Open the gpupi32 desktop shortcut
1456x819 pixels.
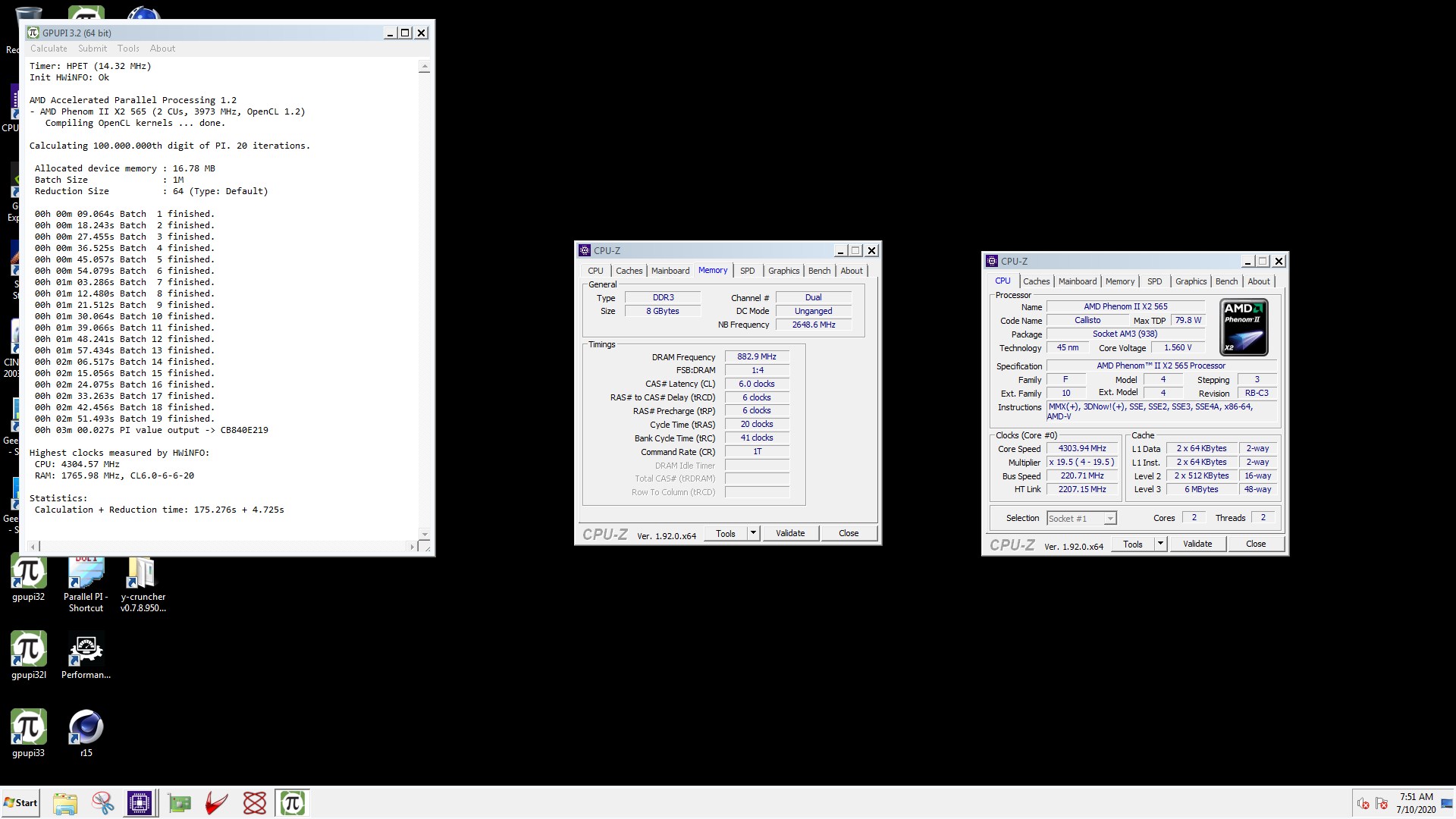pos(29,578)
